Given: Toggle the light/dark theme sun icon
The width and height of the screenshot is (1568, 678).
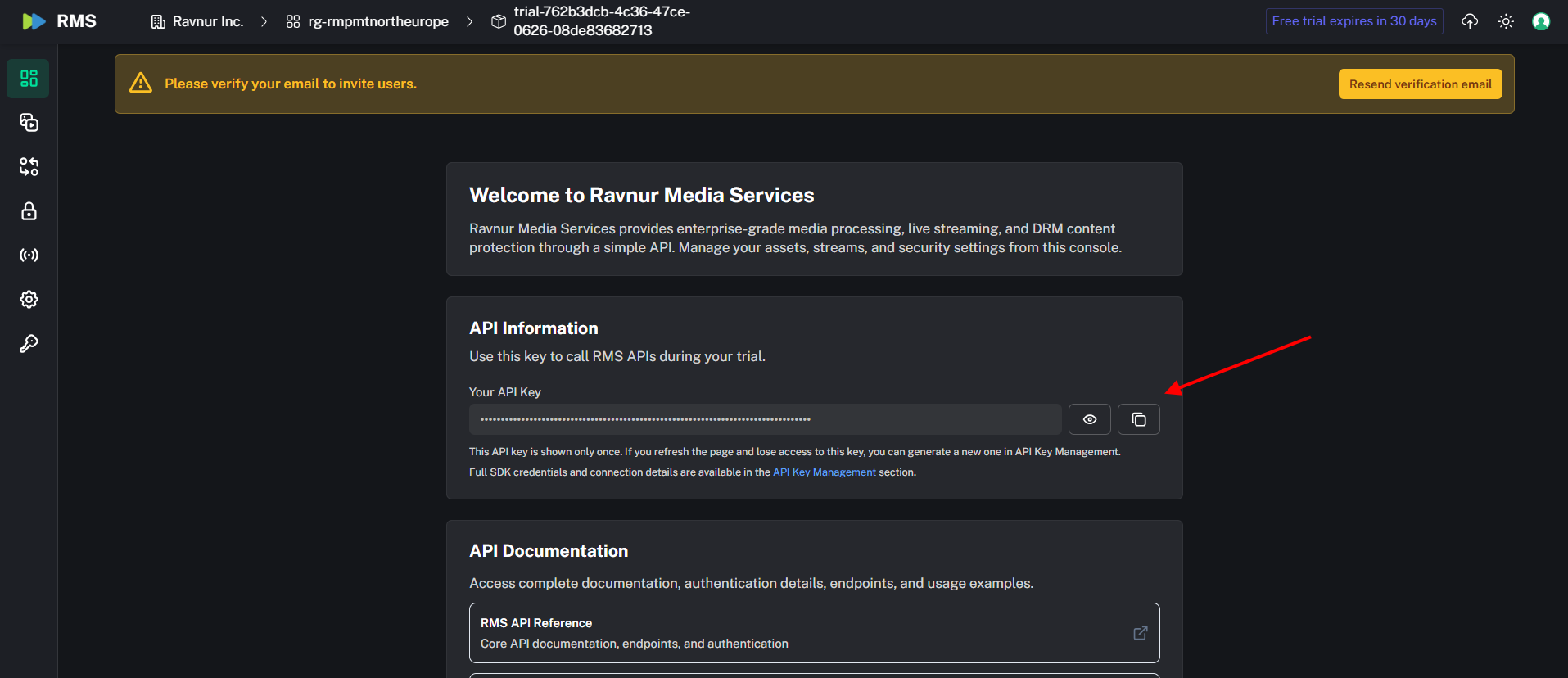Looking at the screenshot, I should [1506, 21].
